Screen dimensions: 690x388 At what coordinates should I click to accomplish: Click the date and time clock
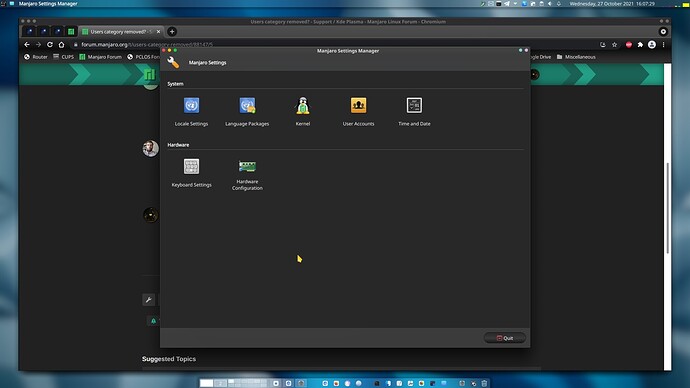[x=612, y=4]
